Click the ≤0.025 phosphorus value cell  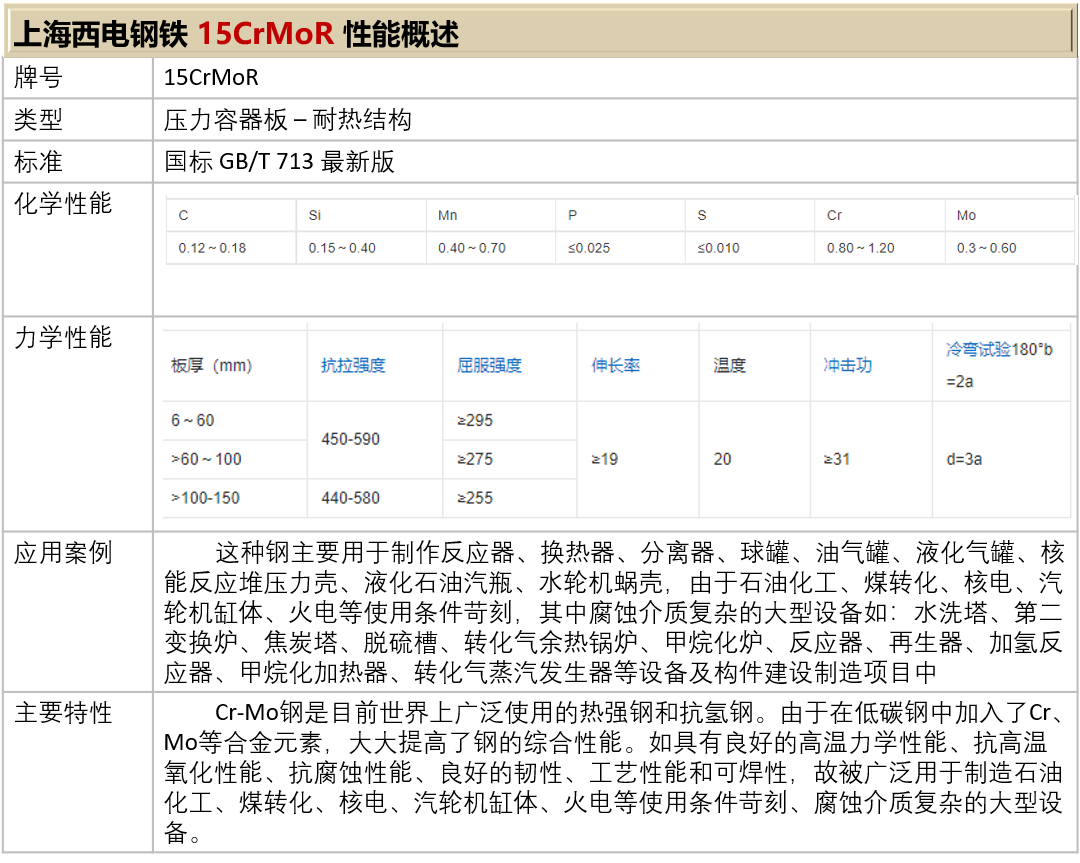[589, 248]
